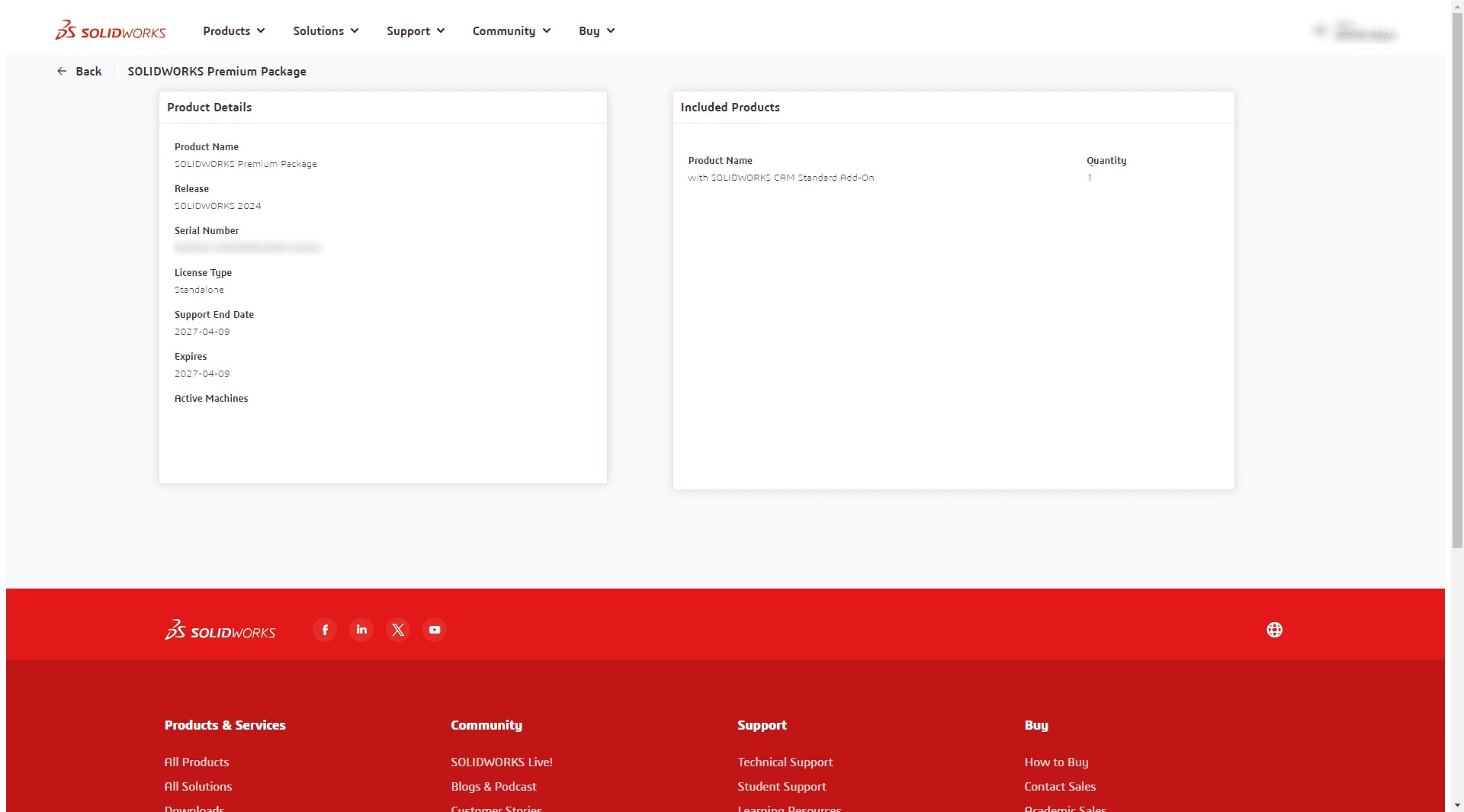Click the globe language selector icon
The image size is (1464, 812).
point(1274,630)
